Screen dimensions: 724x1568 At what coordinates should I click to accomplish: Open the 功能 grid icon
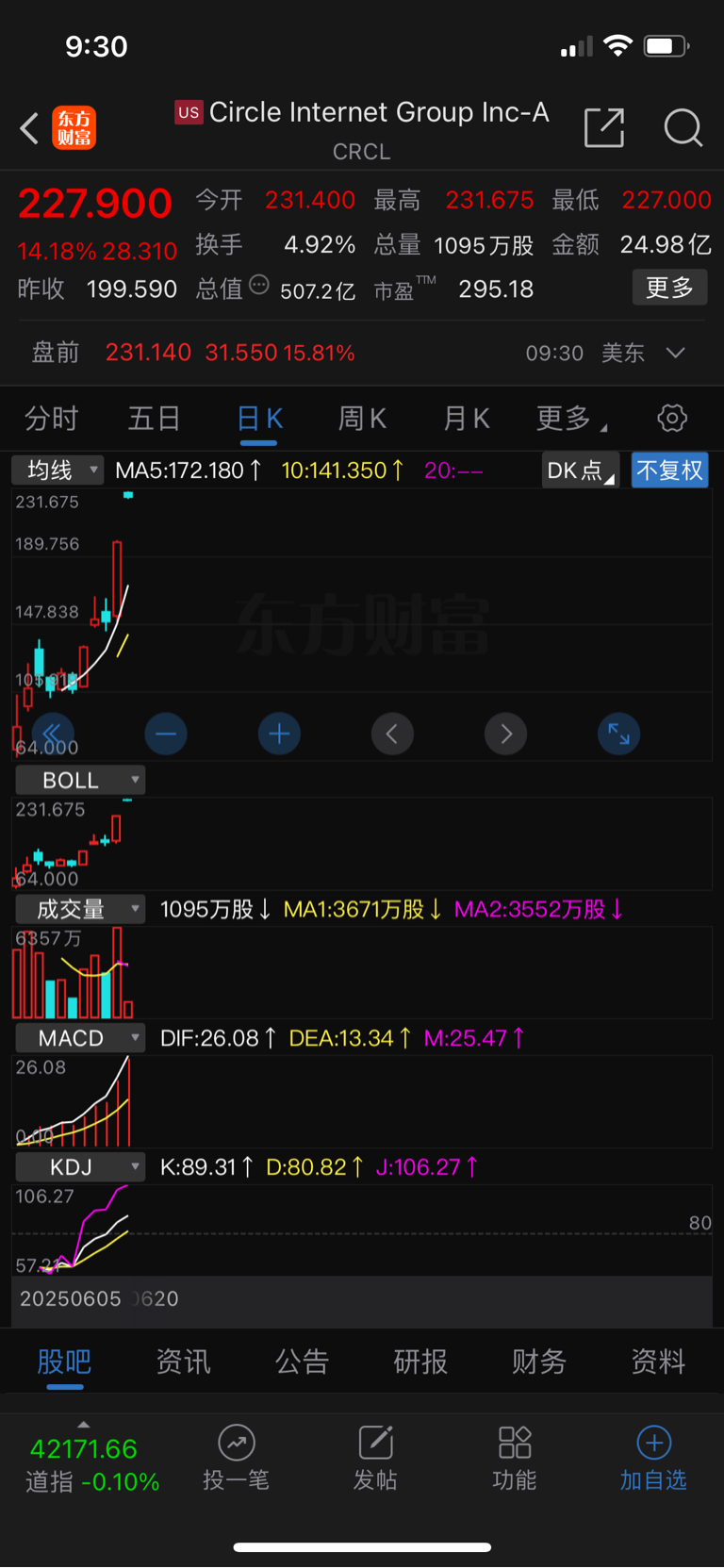(515, 1443)
